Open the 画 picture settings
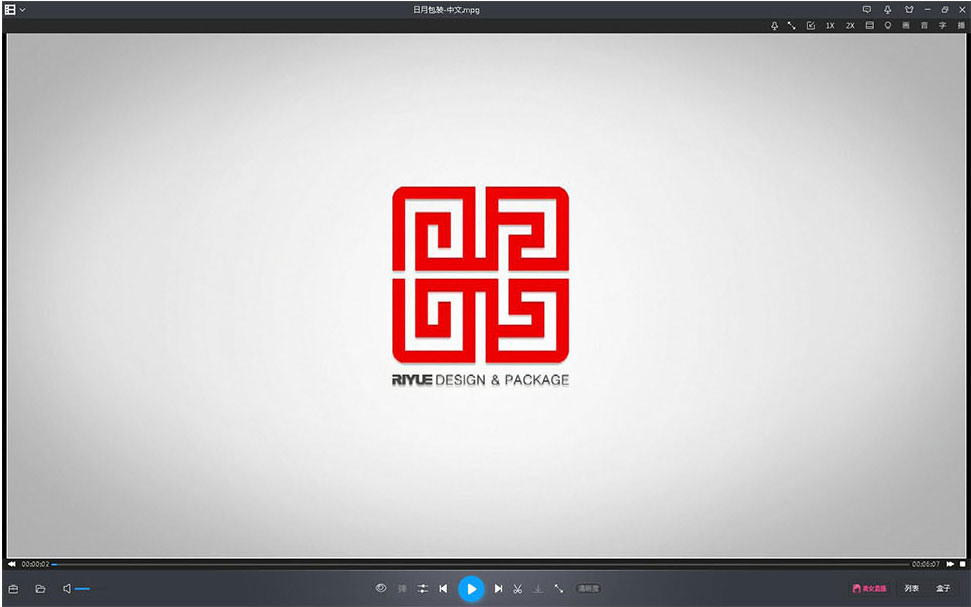971x607 pixels. tap(906, 26)
